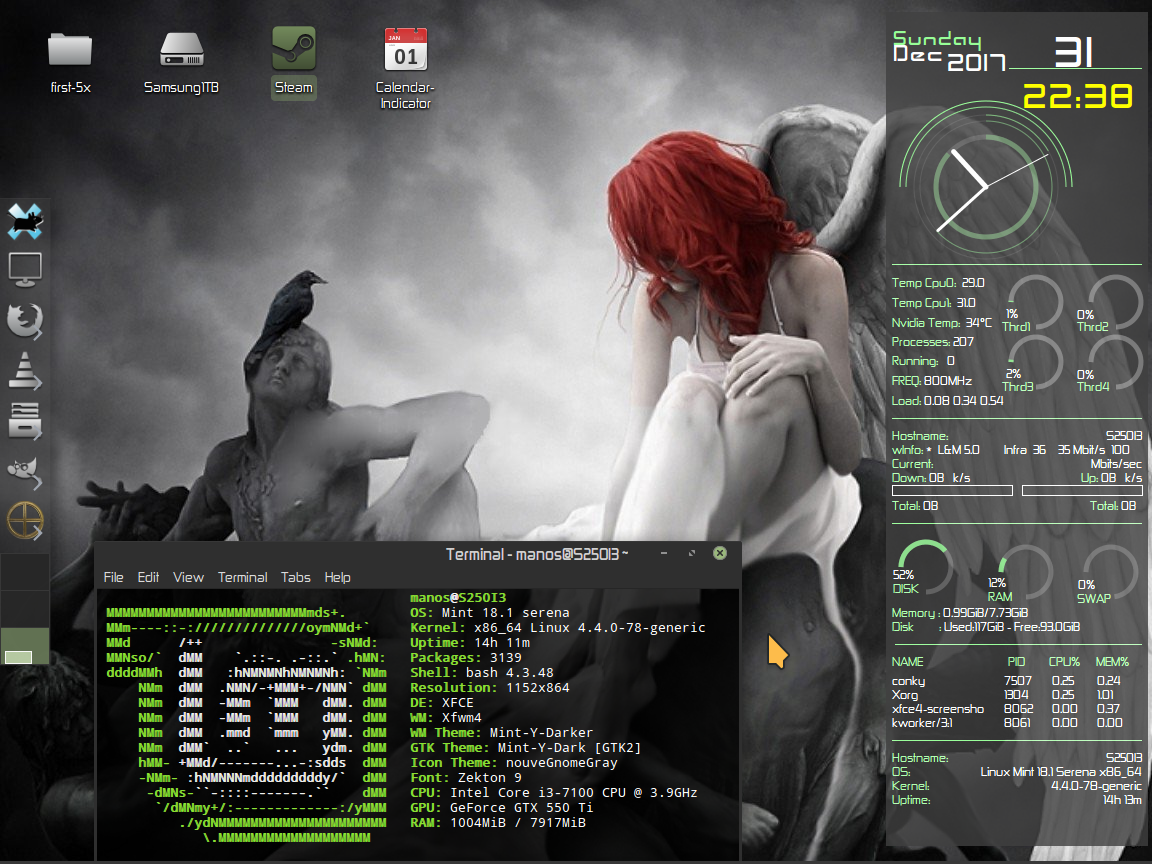Select the Calendar-Indicator desktop icon

point(406,69)
